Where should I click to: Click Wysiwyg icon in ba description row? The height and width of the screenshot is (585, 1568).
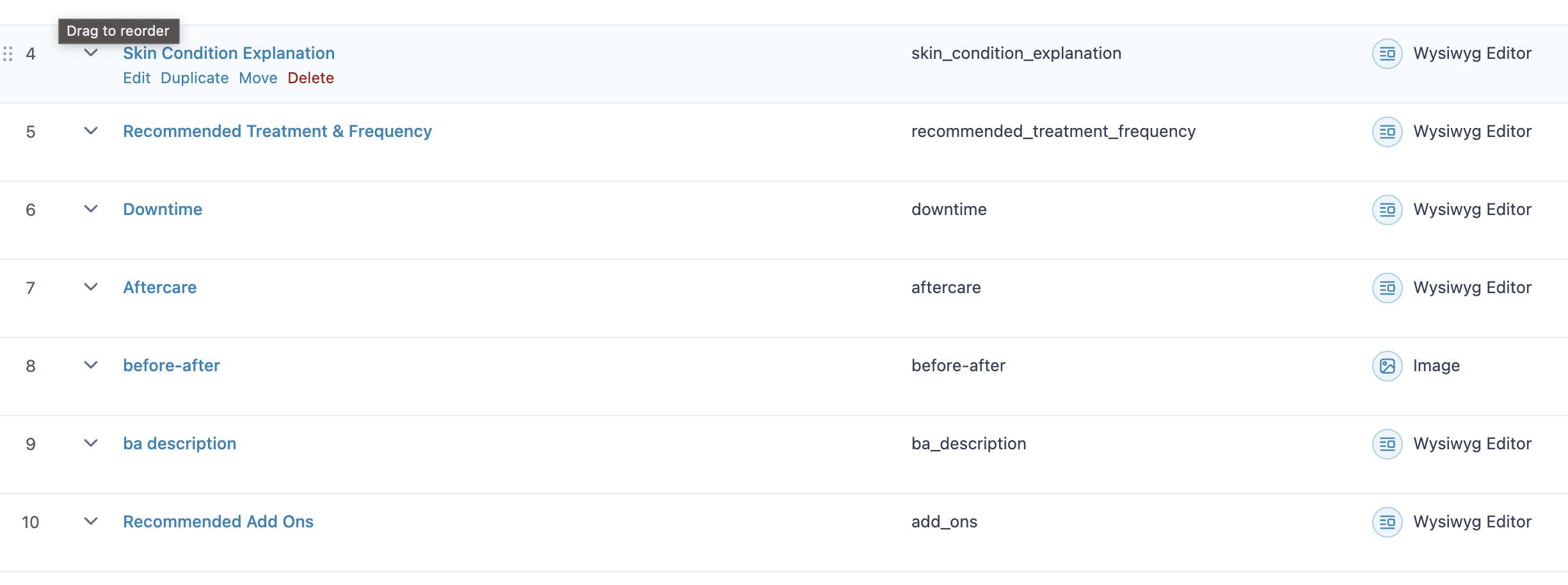tap(1387, 444)
